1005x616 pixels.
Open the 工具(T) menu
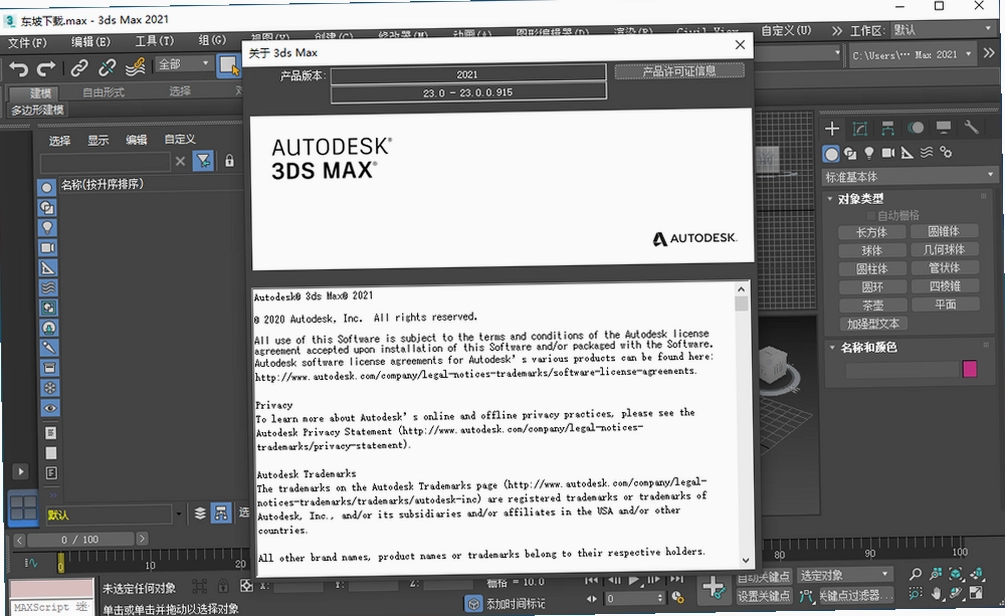point(154,40)
